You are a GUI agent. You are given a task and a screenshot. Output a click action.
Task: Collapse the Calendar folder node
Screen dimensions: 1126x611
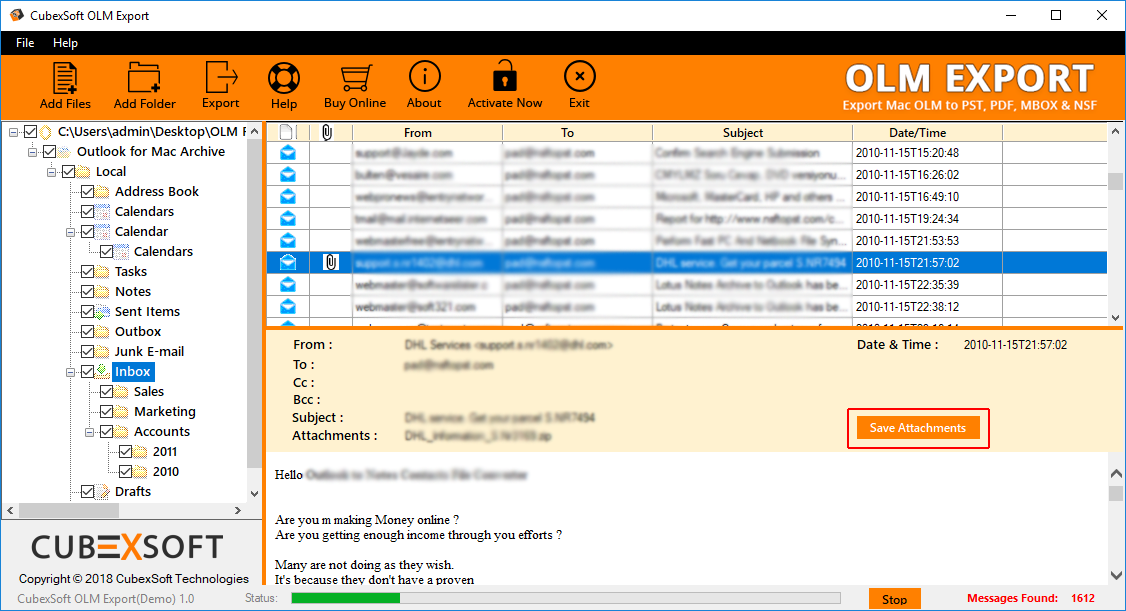pyautogui.click(x=70, y=232)
